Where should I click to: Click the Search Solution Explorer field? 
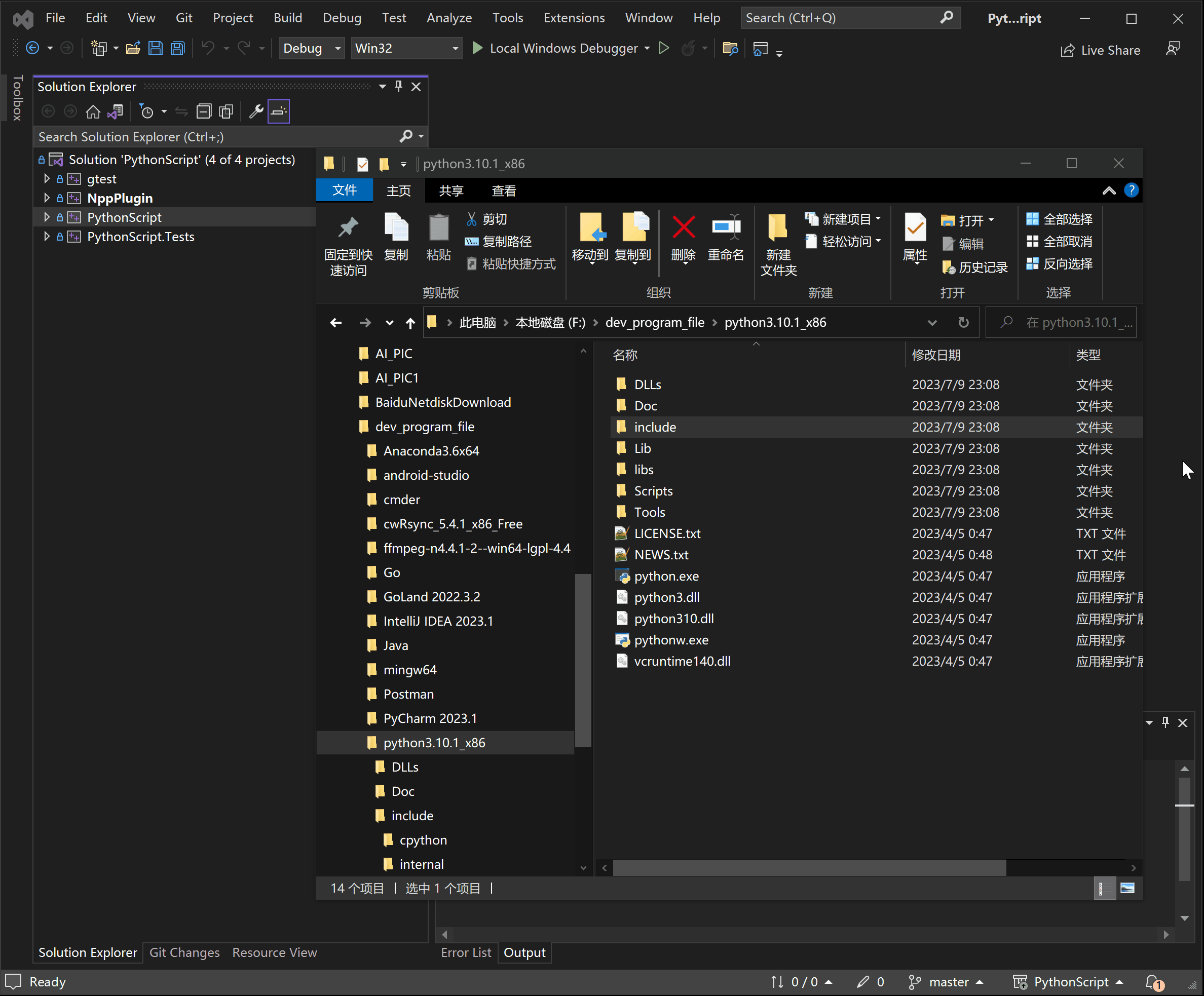218,137
